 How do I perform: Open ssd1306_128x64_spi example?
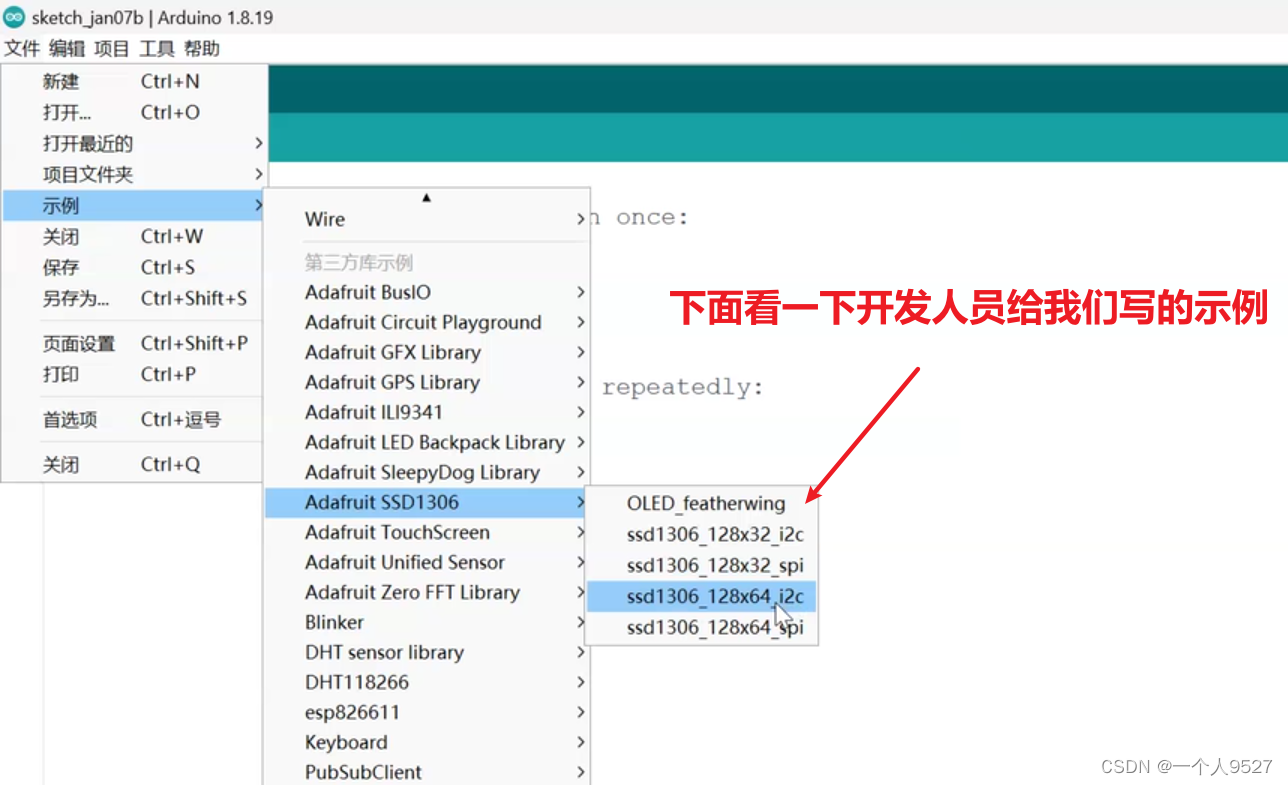pyautogui.click(x=701, y=628)
